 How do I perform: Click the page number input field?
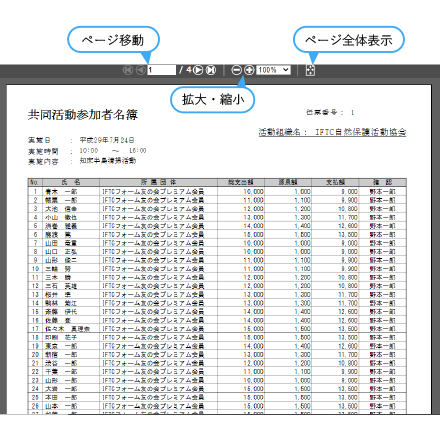(162, 70)
